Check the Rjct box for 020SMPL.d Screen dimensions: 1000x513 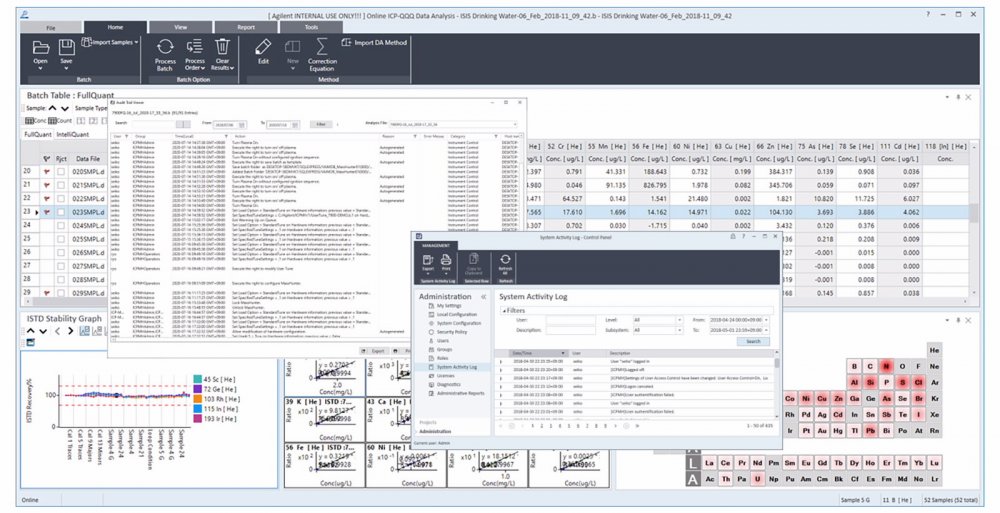pyautogui.click(x=61, y=172)
